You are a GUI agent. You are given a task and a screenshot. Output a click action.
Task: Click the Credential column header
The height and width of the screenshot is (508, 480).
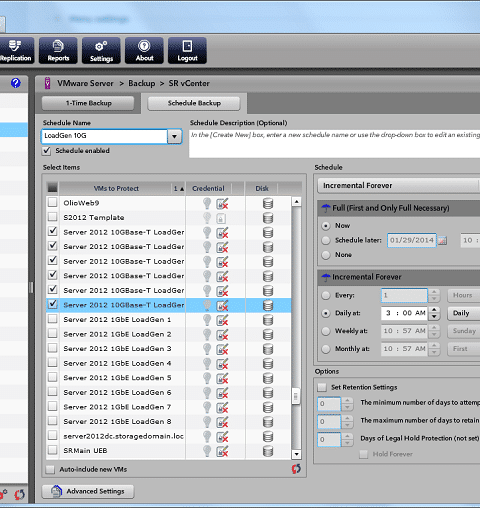[x=208, y=188]
